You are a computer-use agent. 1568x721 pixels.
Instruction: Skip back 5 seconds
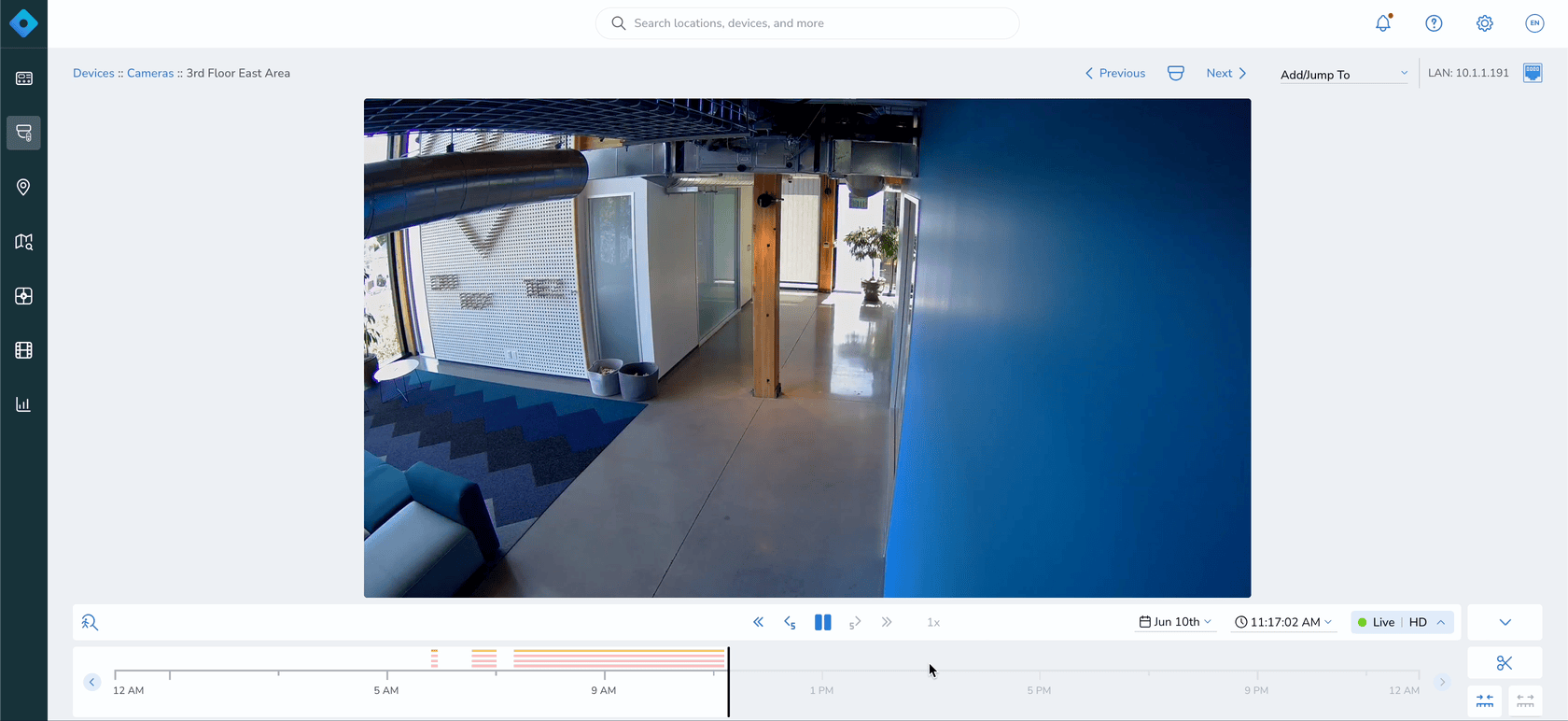(x=790, y=622)
